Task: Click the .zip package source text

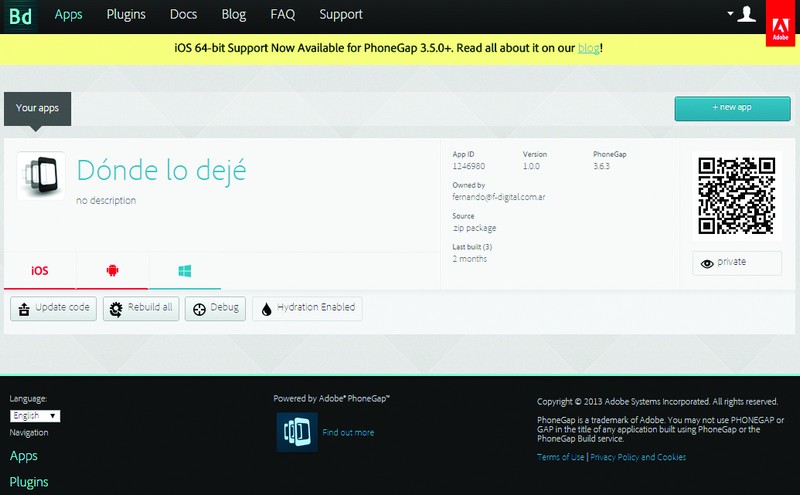Action: pyautogui.click(x=474, y=228)
